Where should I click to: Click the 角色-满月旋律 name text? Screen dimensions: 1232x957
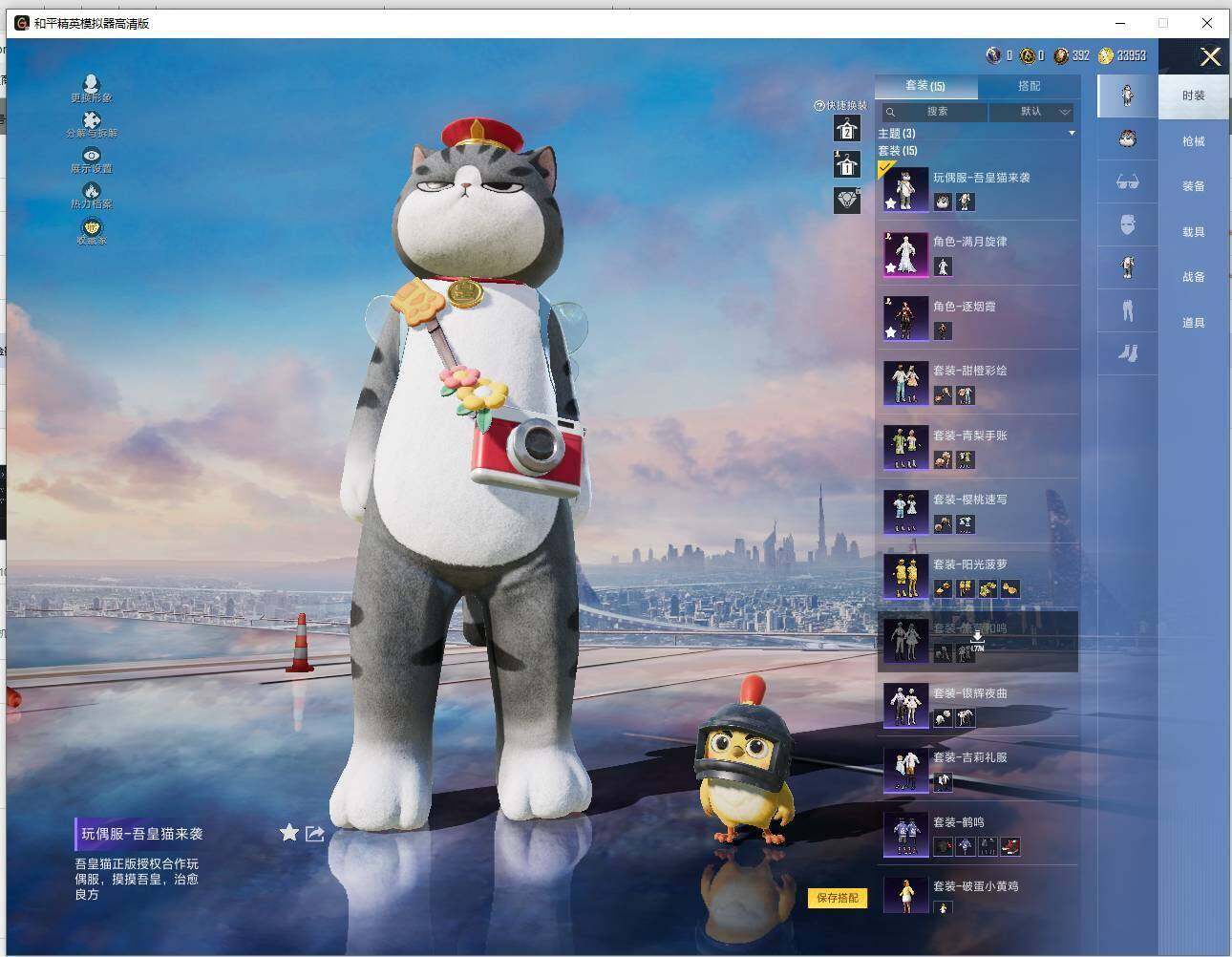[x=970, y=242]
